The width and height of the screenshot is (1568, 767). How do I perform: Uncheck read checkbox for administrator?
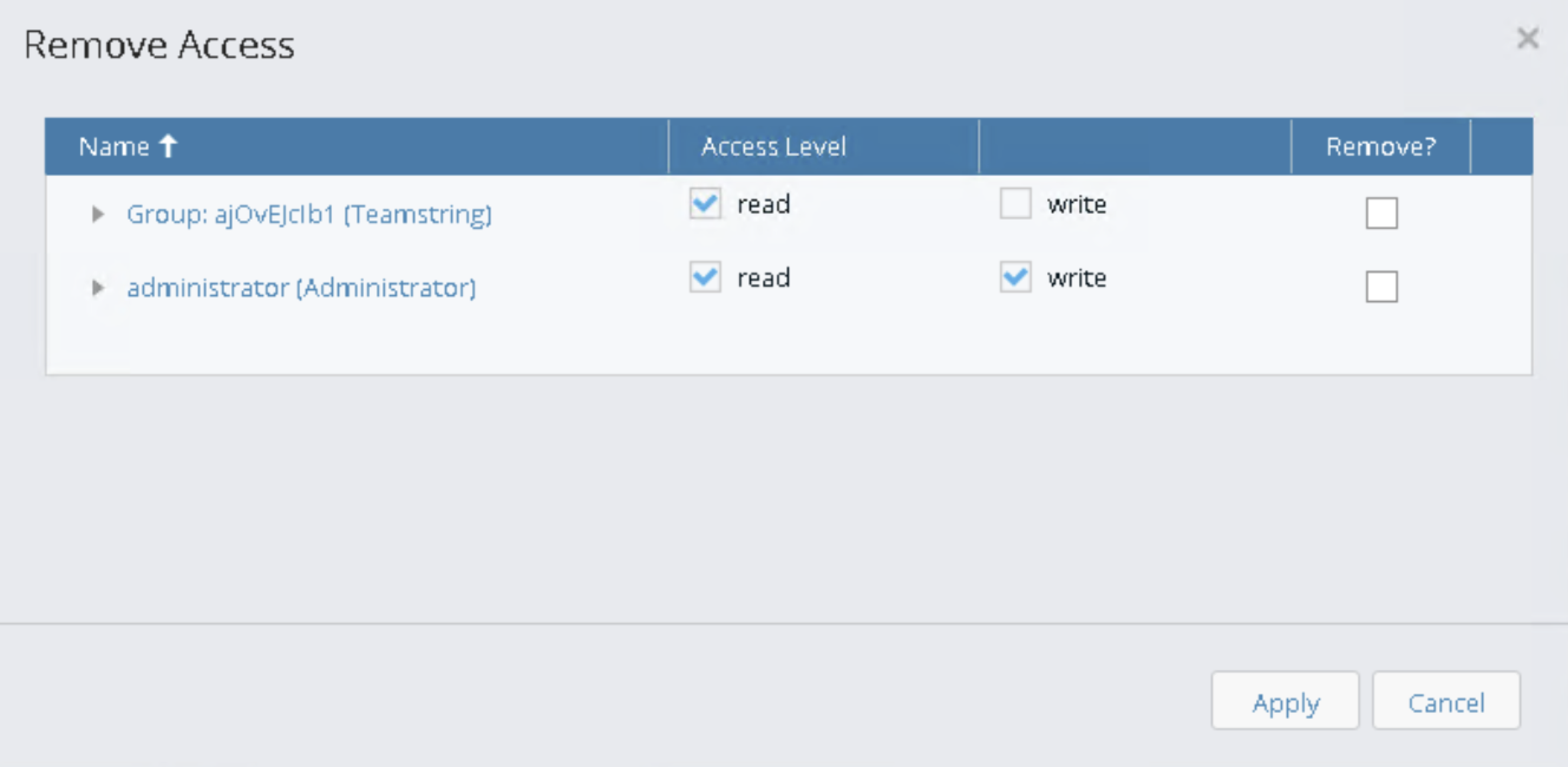point(705,277)
